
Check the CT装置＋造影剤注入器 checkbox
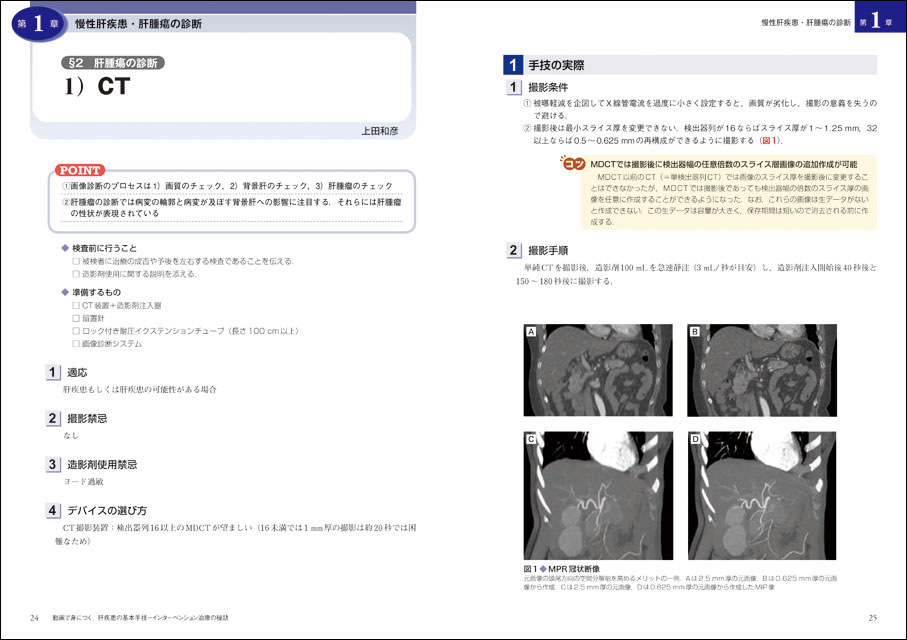click(x=76, y=305)
